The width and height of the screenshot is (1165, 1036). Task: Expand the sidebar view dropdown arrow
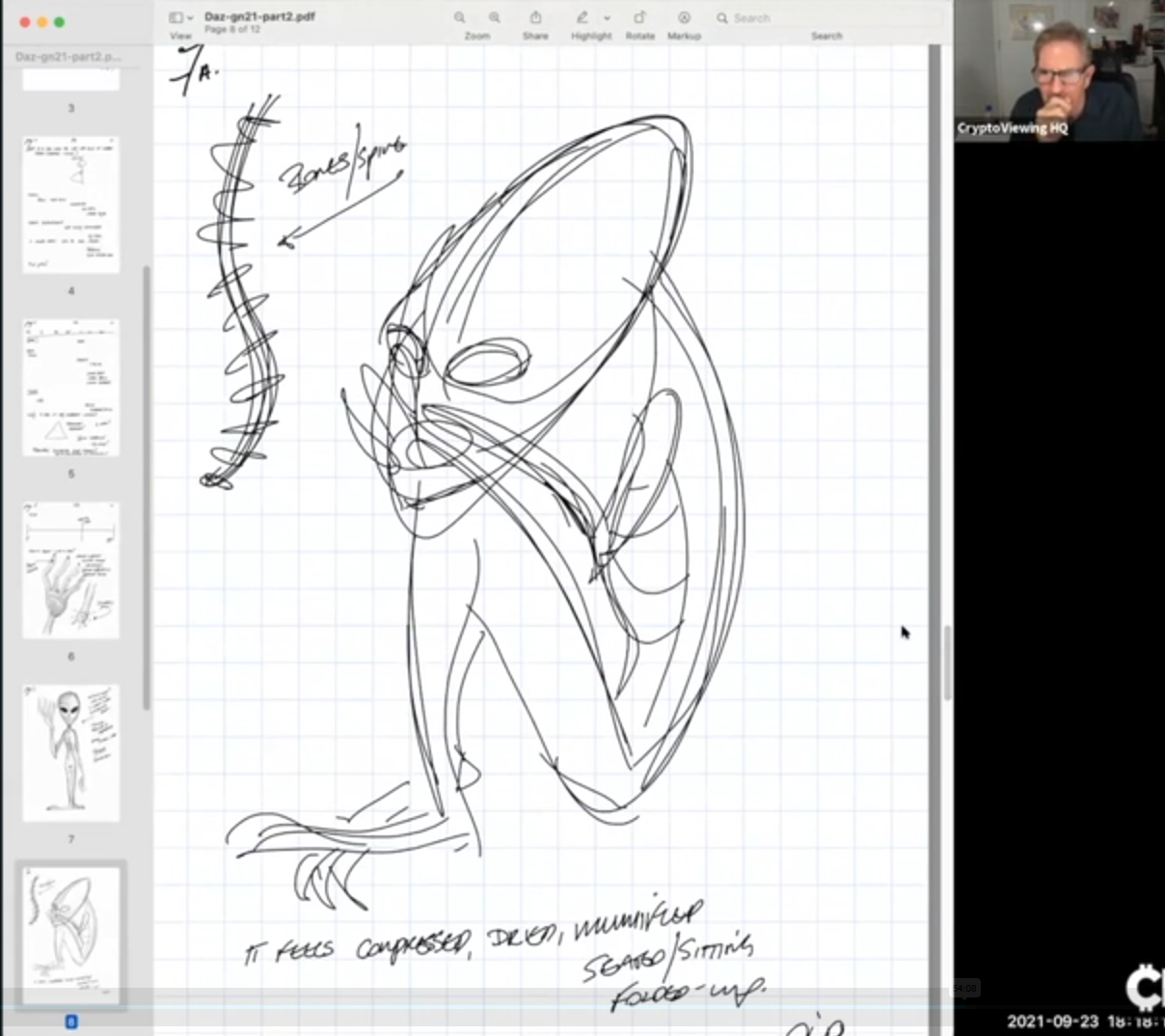[190, 18]
